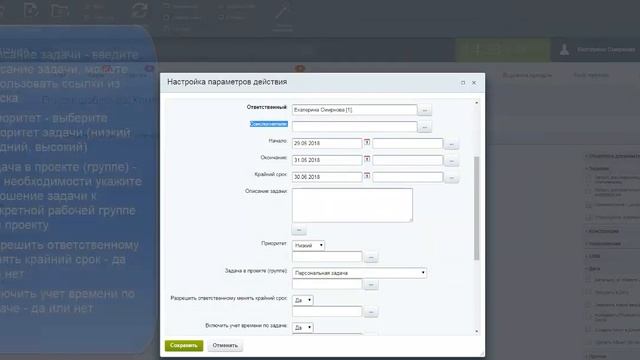Expand the Конструкции section in background panel
Image resolution: width=640 pixels, height=360 pixels.
coord(604,231)
